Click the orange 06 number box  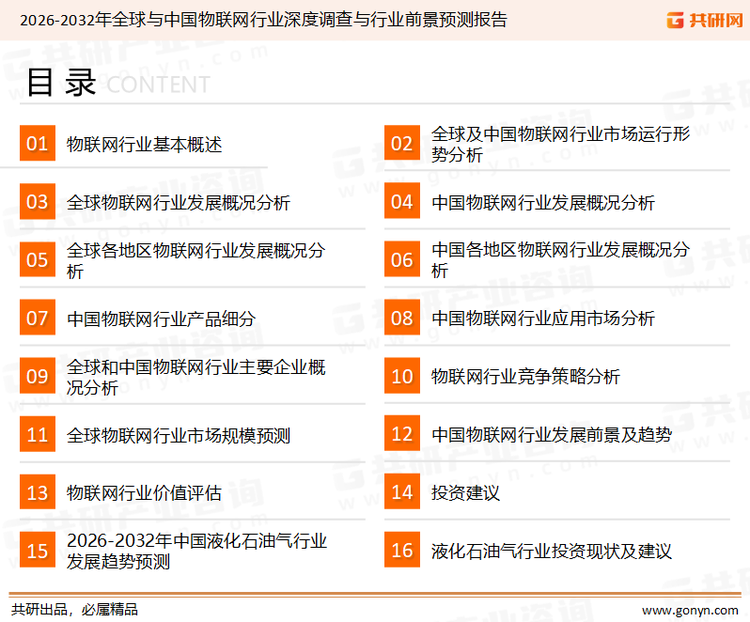point(402,259)
